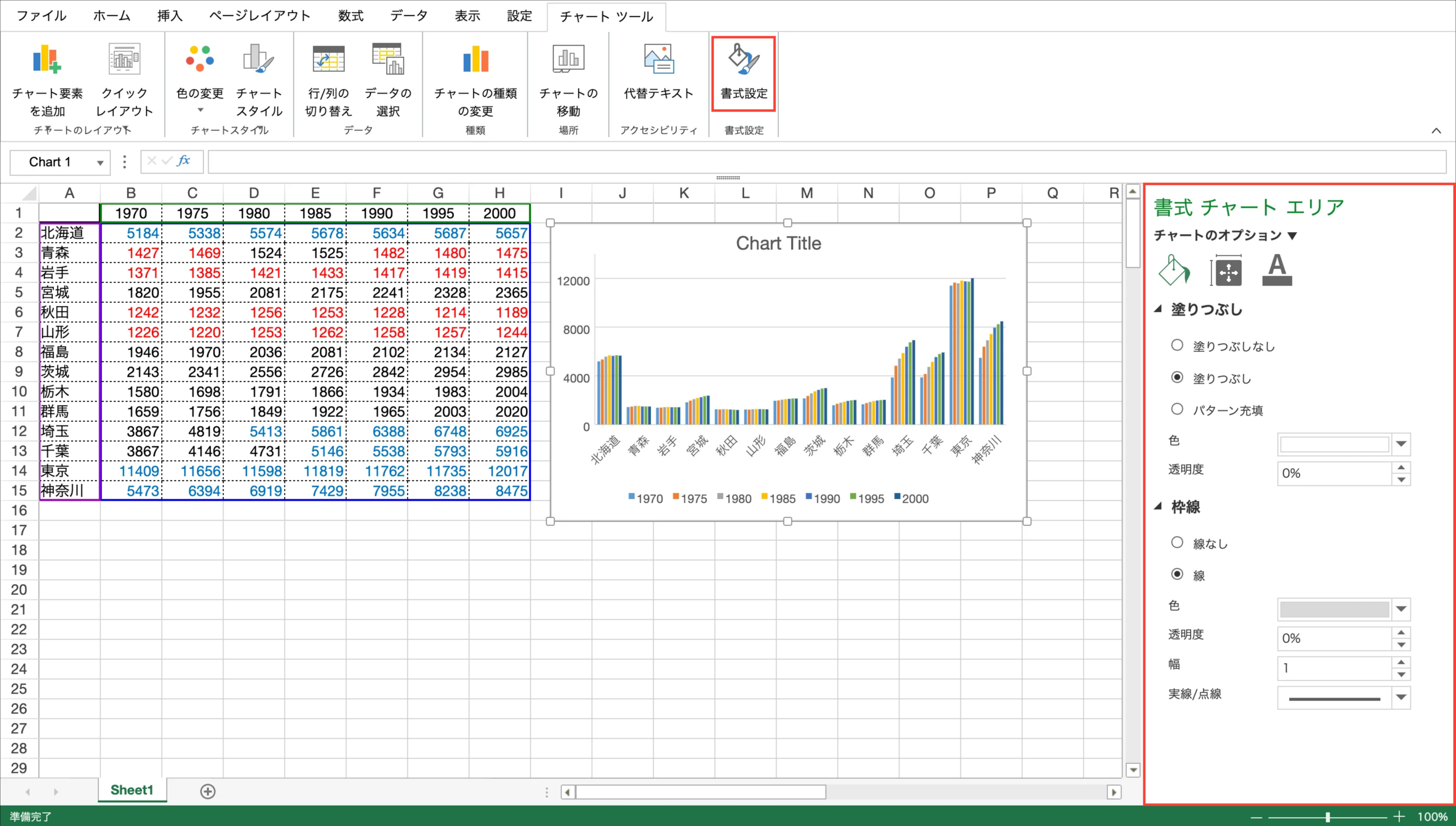Click the Move Chart icon
The image size is (1456, 826).
tap(568, 59)
